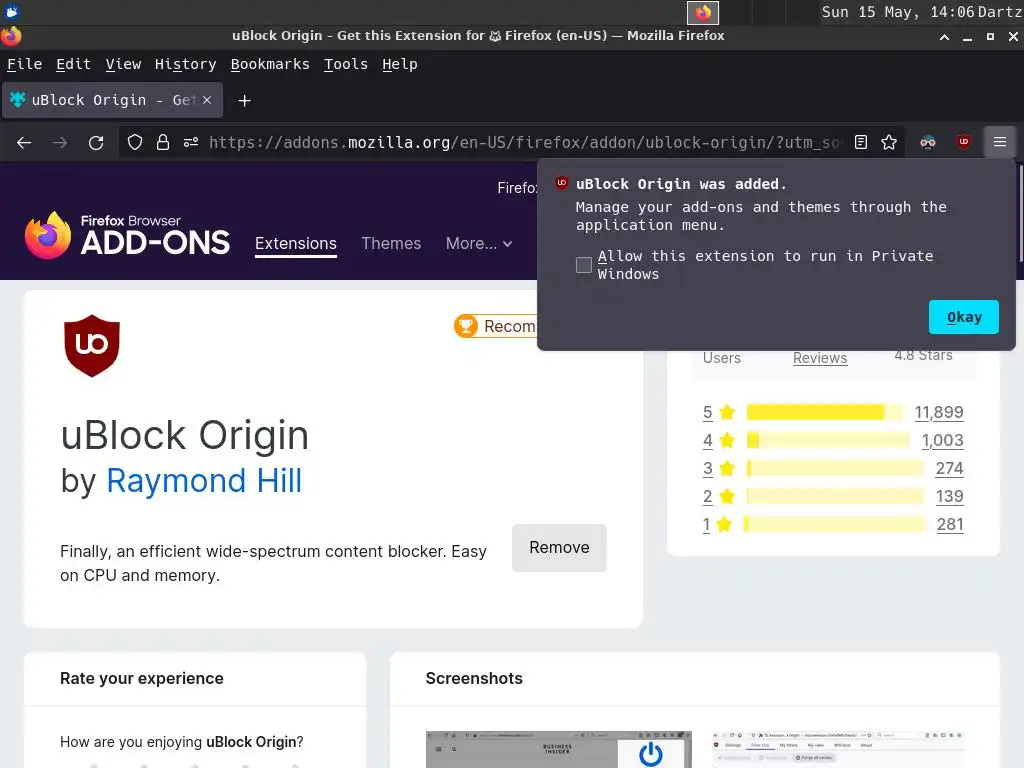Click the 5-star rating bar

[x=825, y=412]
